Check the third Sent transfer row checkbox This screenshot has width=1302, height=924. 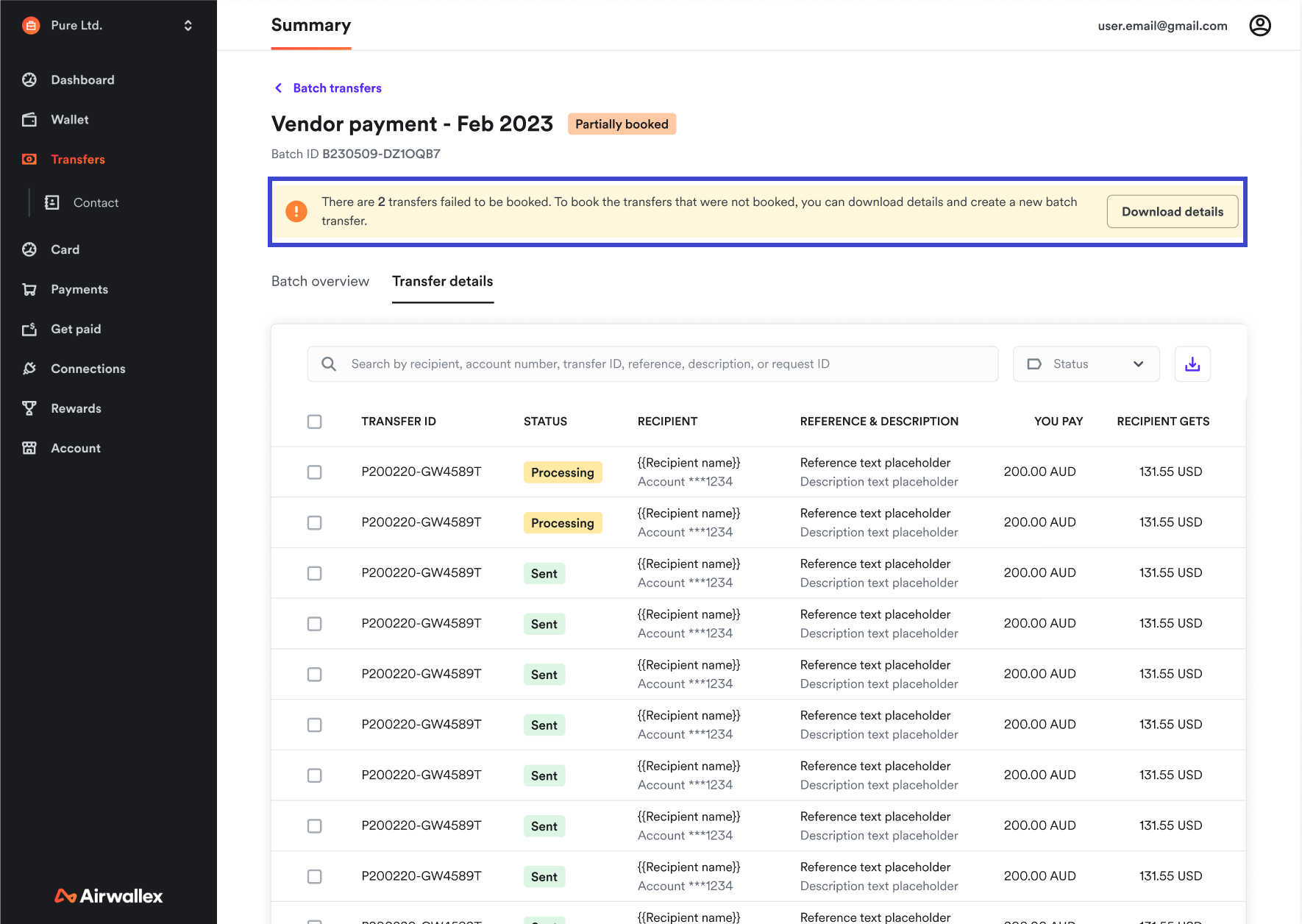(315, 675)
